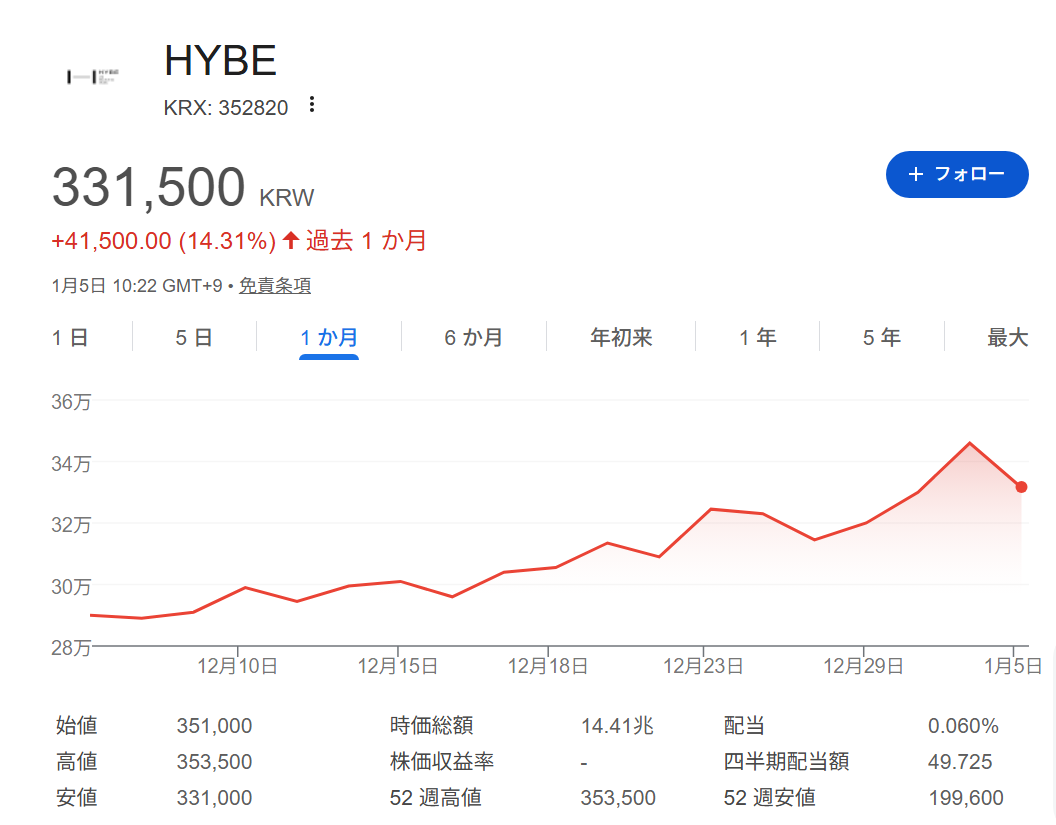Select the 5 日 time range tab
The width and height of the screenshot is (1056, 825).
[194, 338]
